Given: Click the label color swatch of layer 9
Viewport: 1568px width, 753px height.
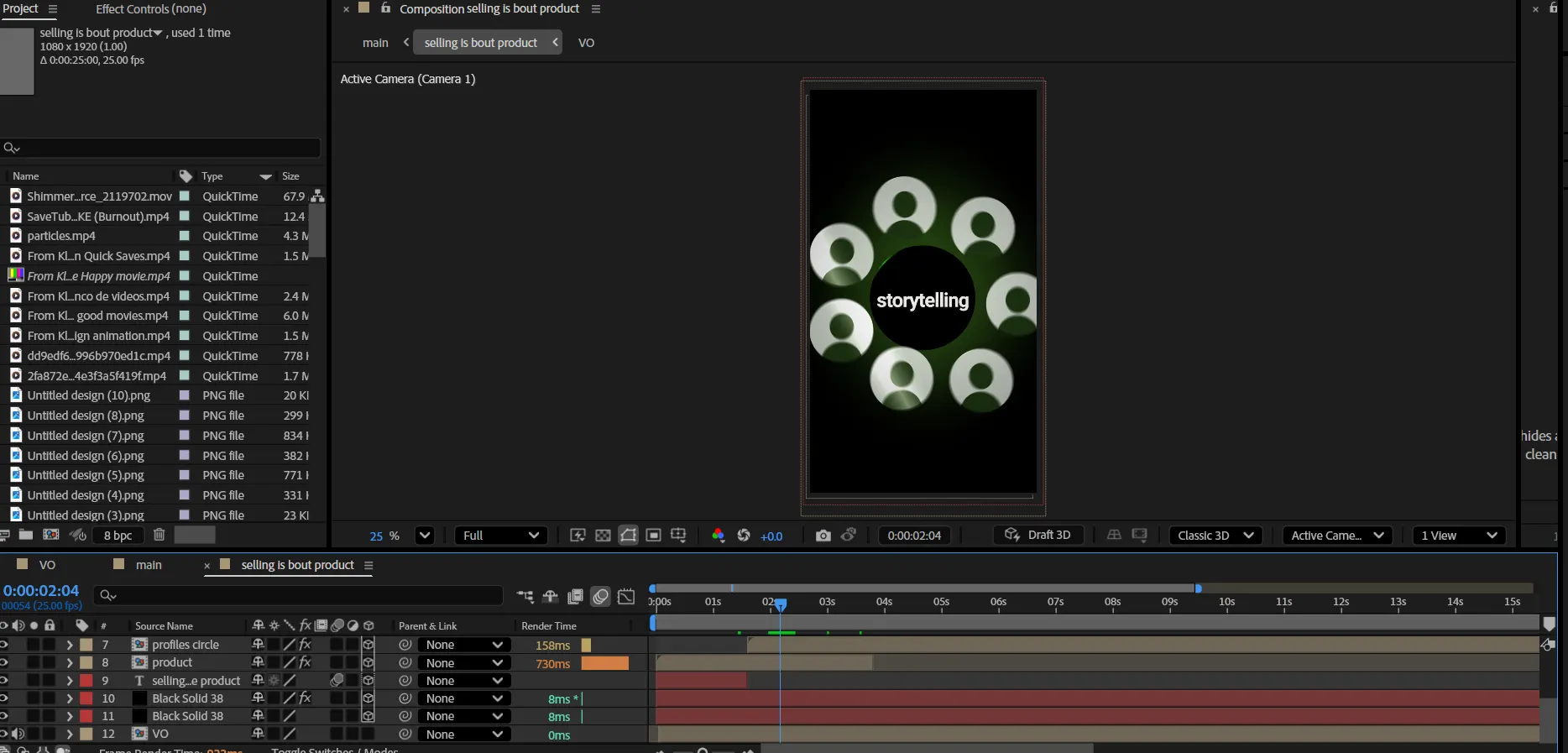Looking at the screenshot, I should pyautogui.click(x=86, y=681).
